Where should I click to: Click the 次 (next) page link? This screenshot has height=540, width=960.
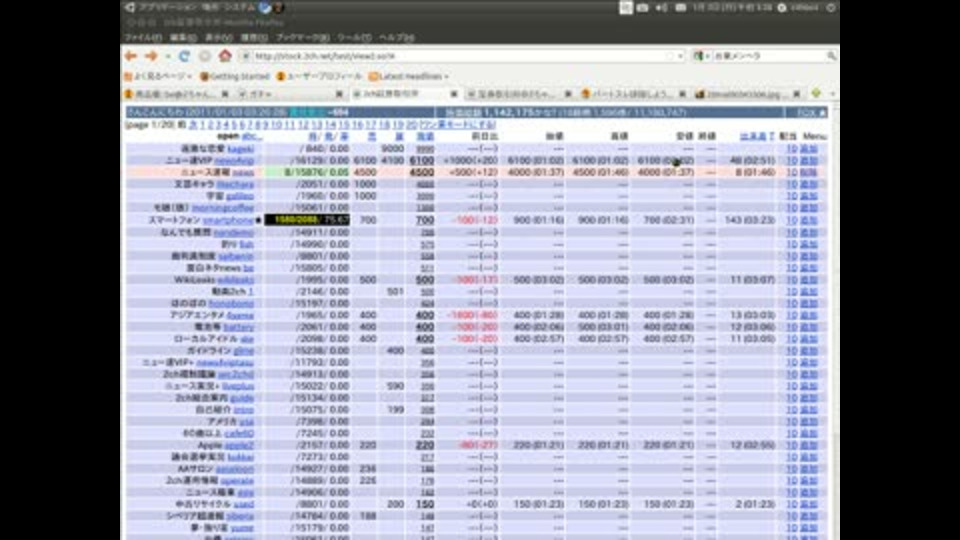pyautogui.click(x=193, y=125)
